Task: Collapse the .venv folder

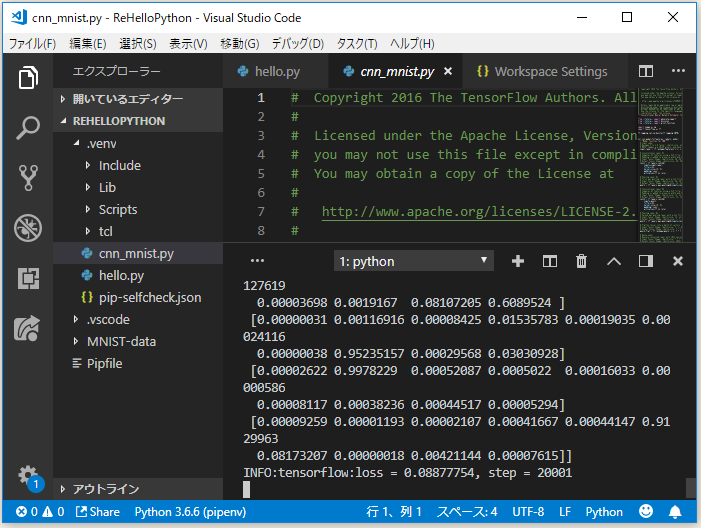Action: pyautogui.click(x=138, y=144)
